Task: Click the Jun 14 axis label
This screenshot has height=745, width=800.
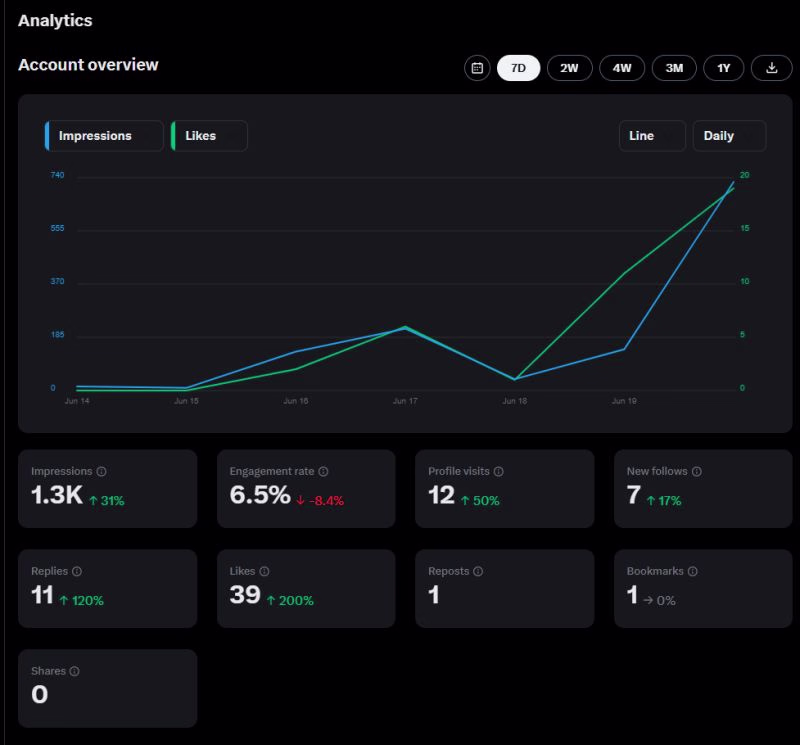Action: [77, 401]
